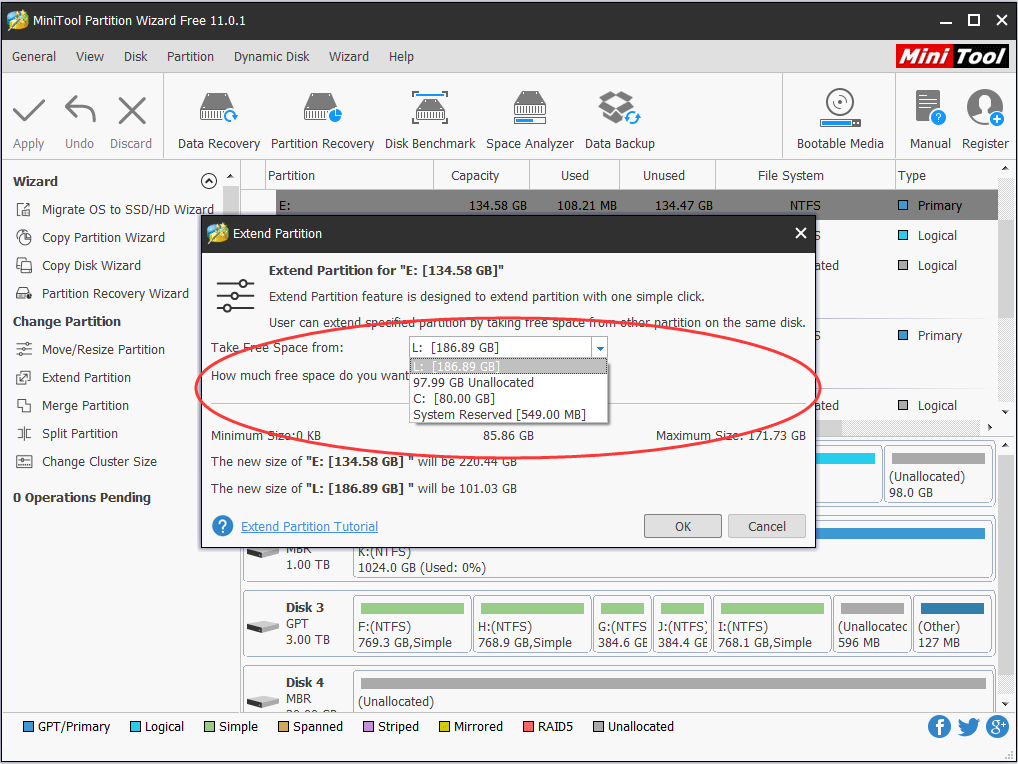Click the Undo arrow icon
This screenshot has height=764, width=1018.
pos(80,110)
